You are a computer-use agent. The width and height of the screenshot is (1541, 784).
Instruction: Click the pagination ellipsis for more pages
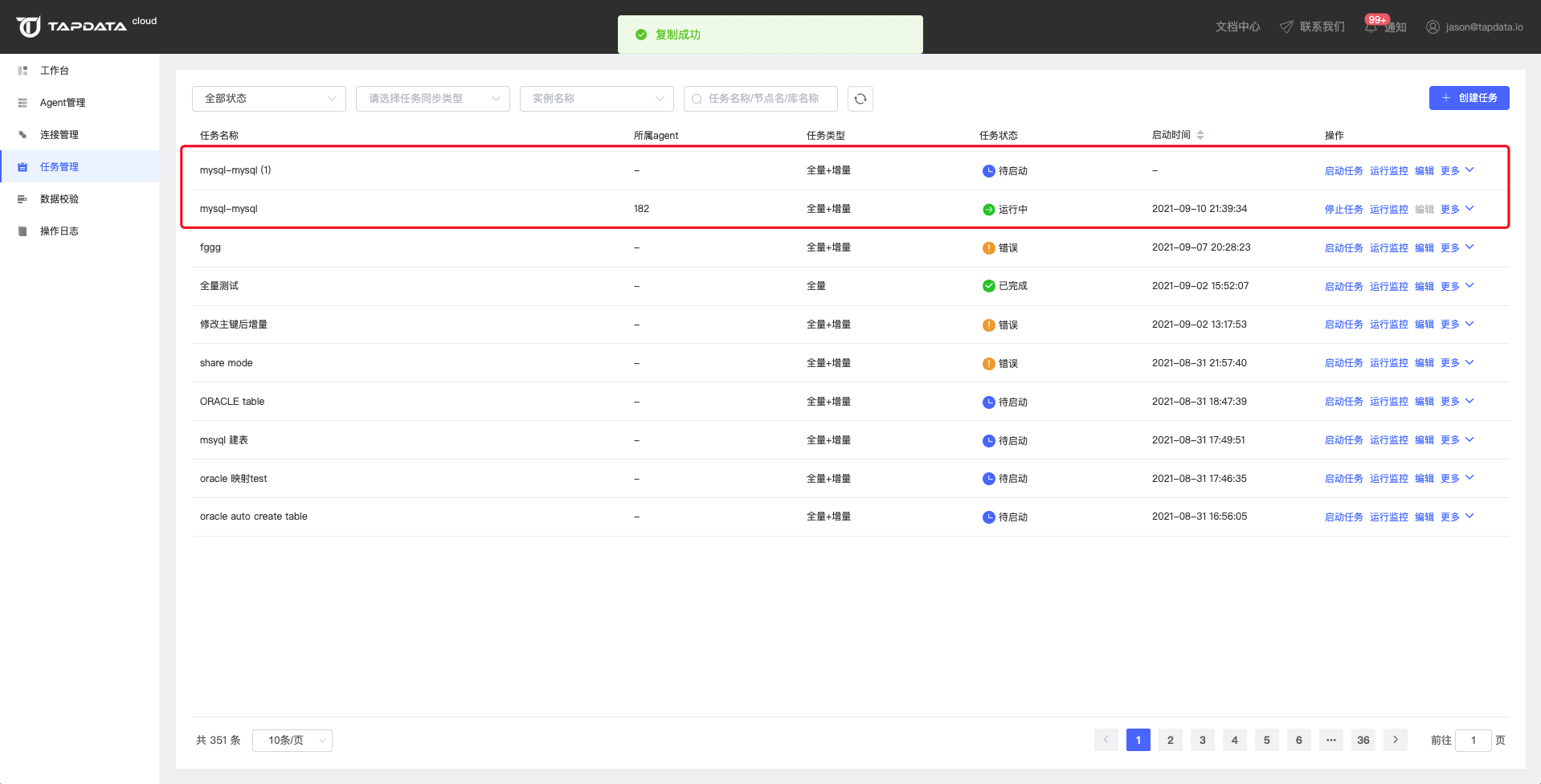1331,740
